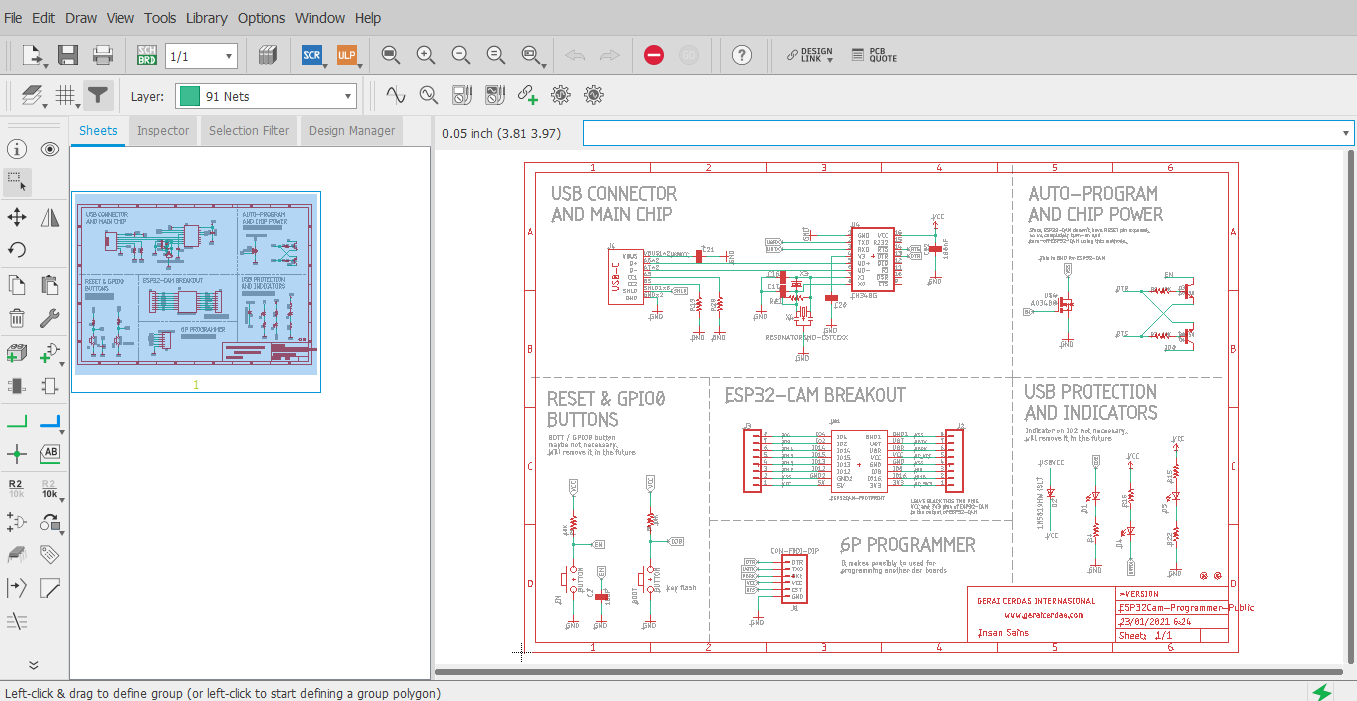Select the Label tool

coord(49,453)
